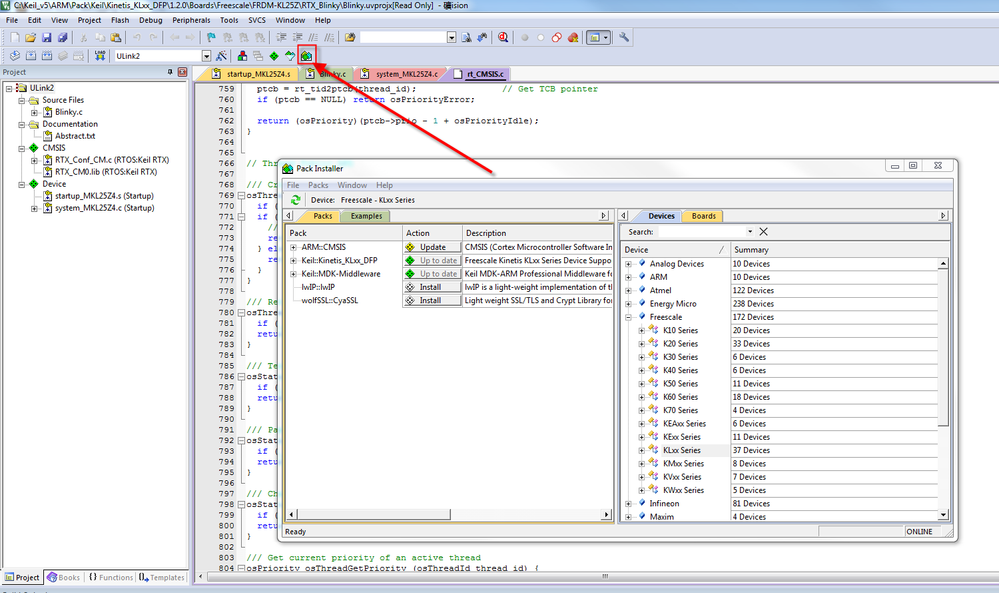This screenshot has width=999, height=593.
Task: Click the editor horizontal scrollbar thumb
Action: click(x=605, y=576)
